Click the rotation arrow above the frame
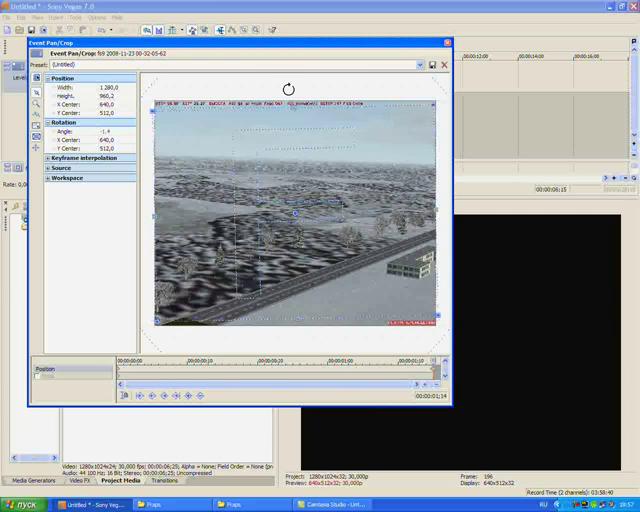 (289, 89)
